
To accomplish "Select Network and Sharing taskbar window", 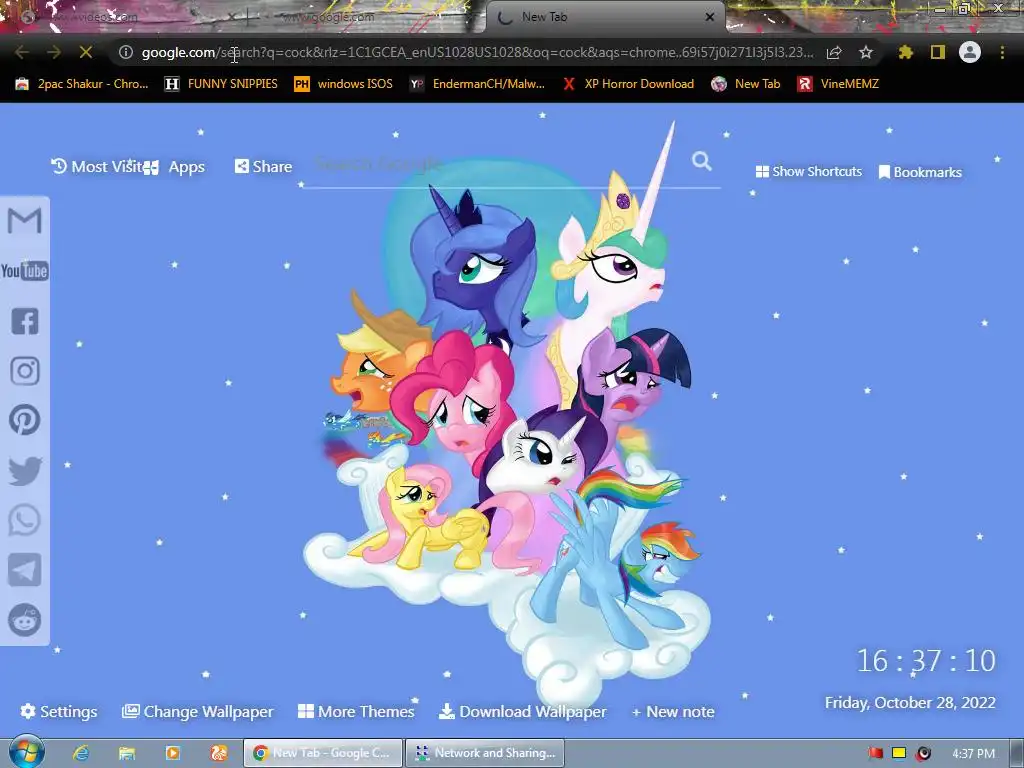I will [x=485, y=753].
